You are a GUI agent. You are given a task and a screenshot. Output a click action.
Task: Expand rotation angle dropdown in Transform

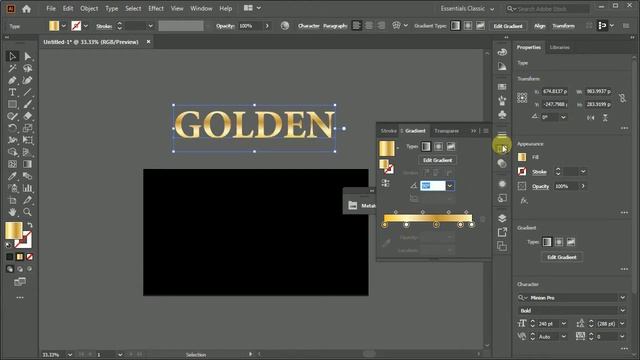pos(563,118)
